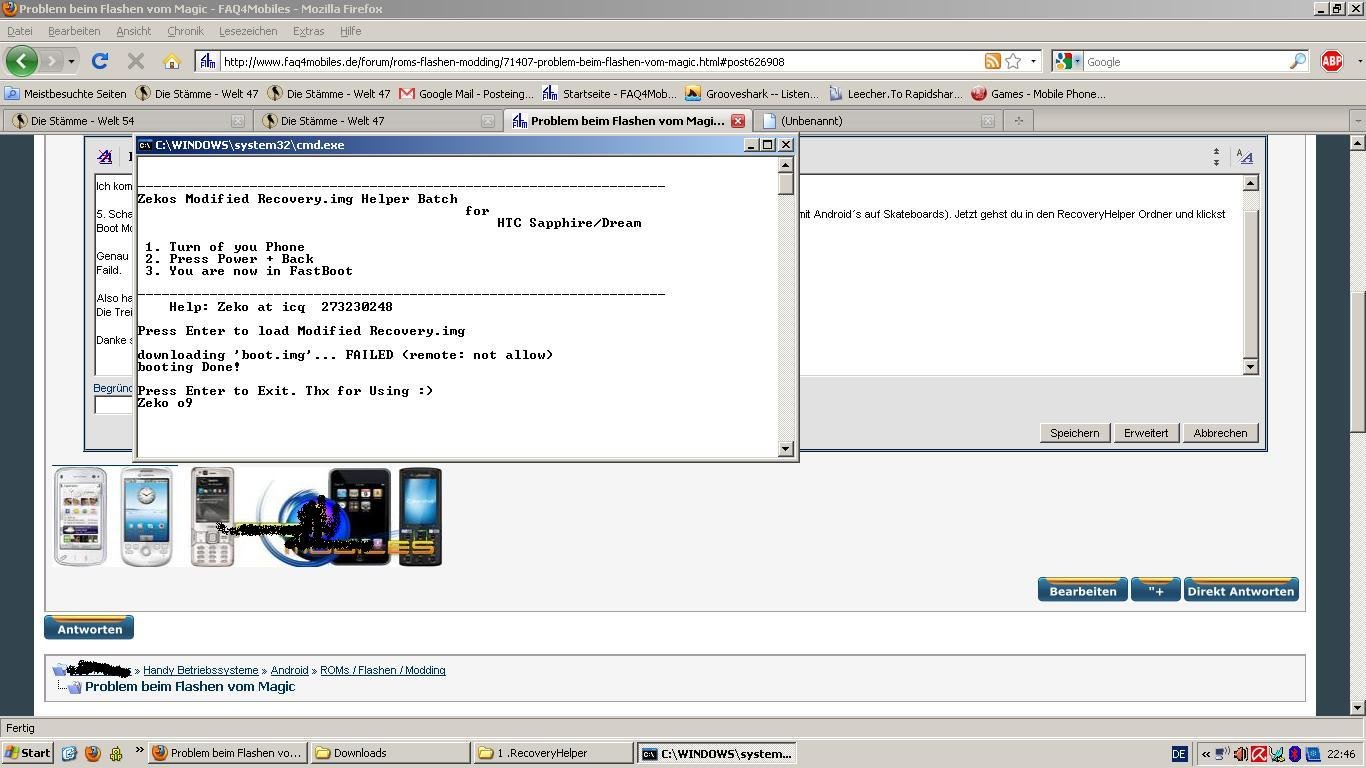Click the third quick launch icon
The image size is (1366, 768).
click(116, 753)
